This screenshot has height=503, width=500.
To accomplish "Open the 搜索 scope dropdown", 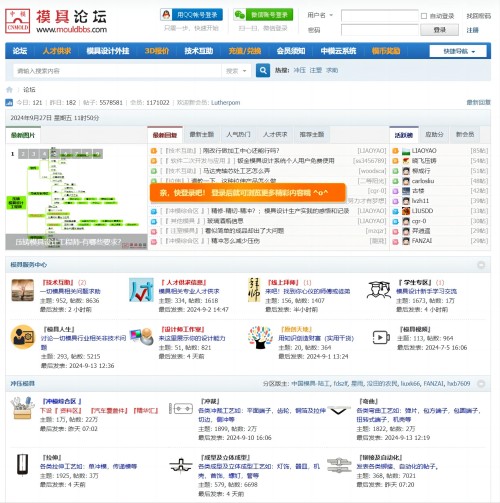I will click(236, 71).
